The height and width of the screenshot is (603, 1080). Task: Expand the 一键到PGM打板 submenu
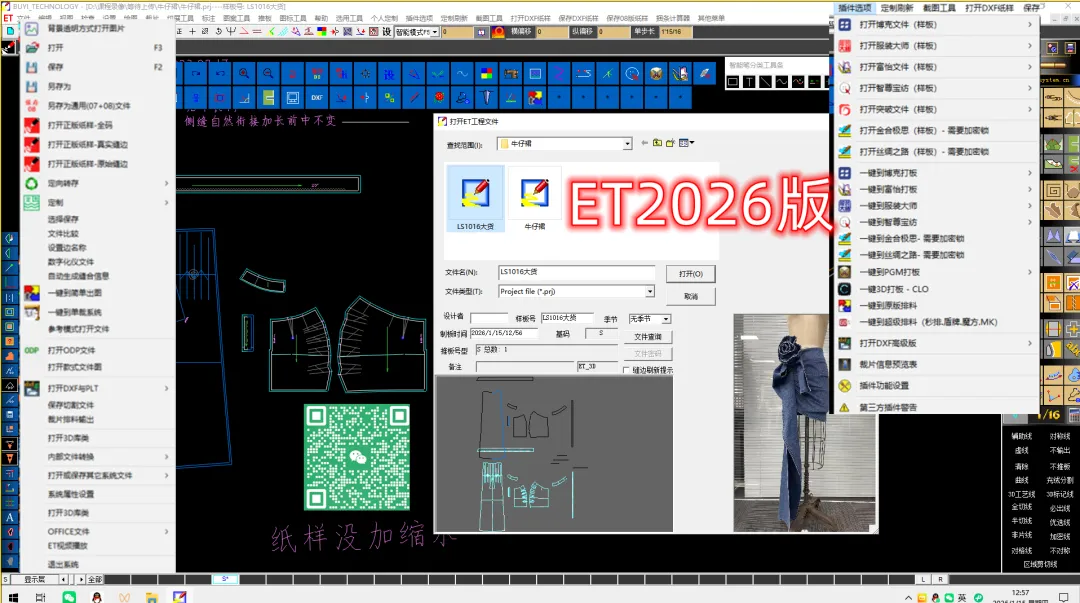point(937,272)
